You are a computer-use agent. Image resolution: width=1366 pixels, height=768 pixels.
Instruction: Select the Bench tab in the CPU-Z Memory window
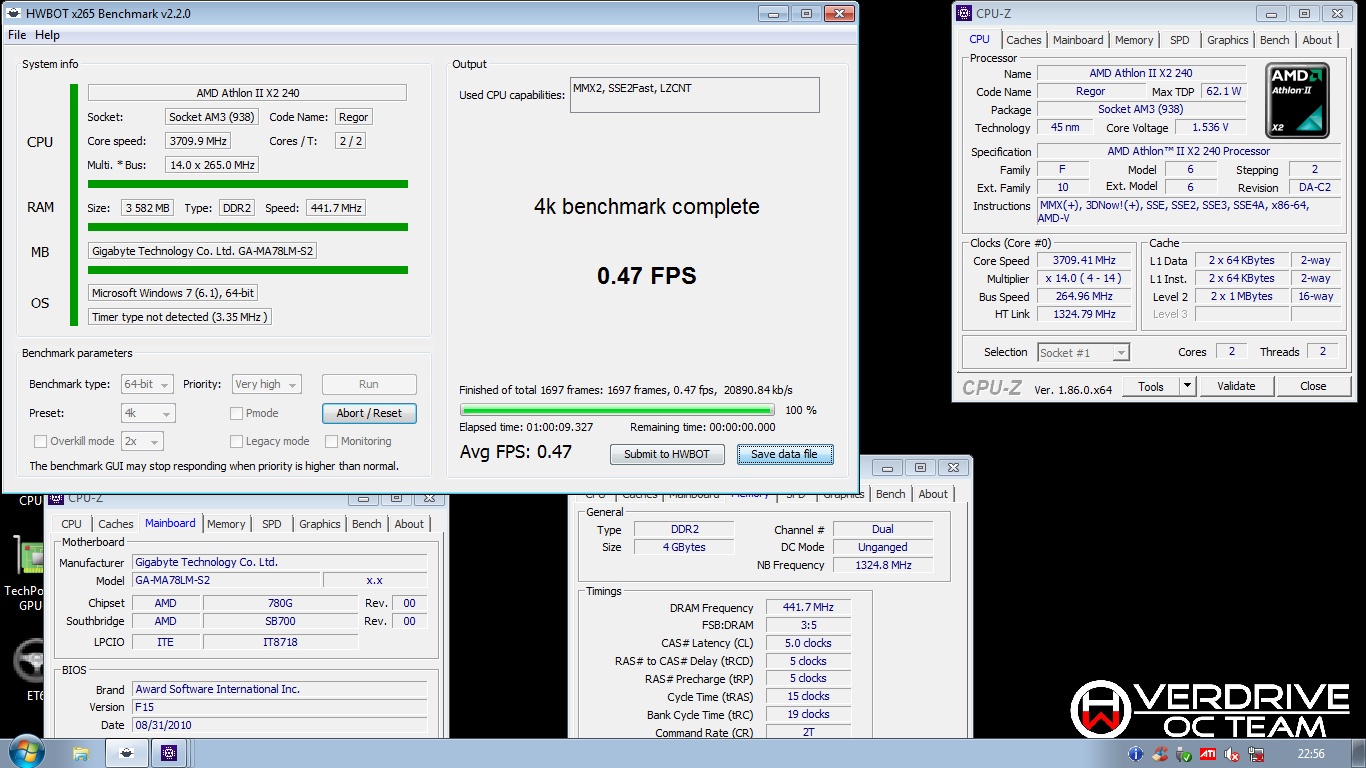tap(890, 494)
